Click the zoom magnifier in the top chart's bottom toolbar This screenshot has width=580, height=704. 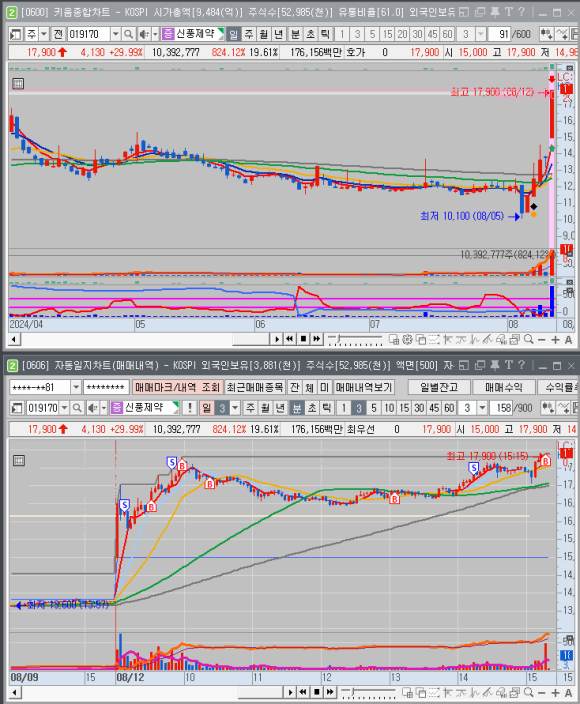(528, 339)
